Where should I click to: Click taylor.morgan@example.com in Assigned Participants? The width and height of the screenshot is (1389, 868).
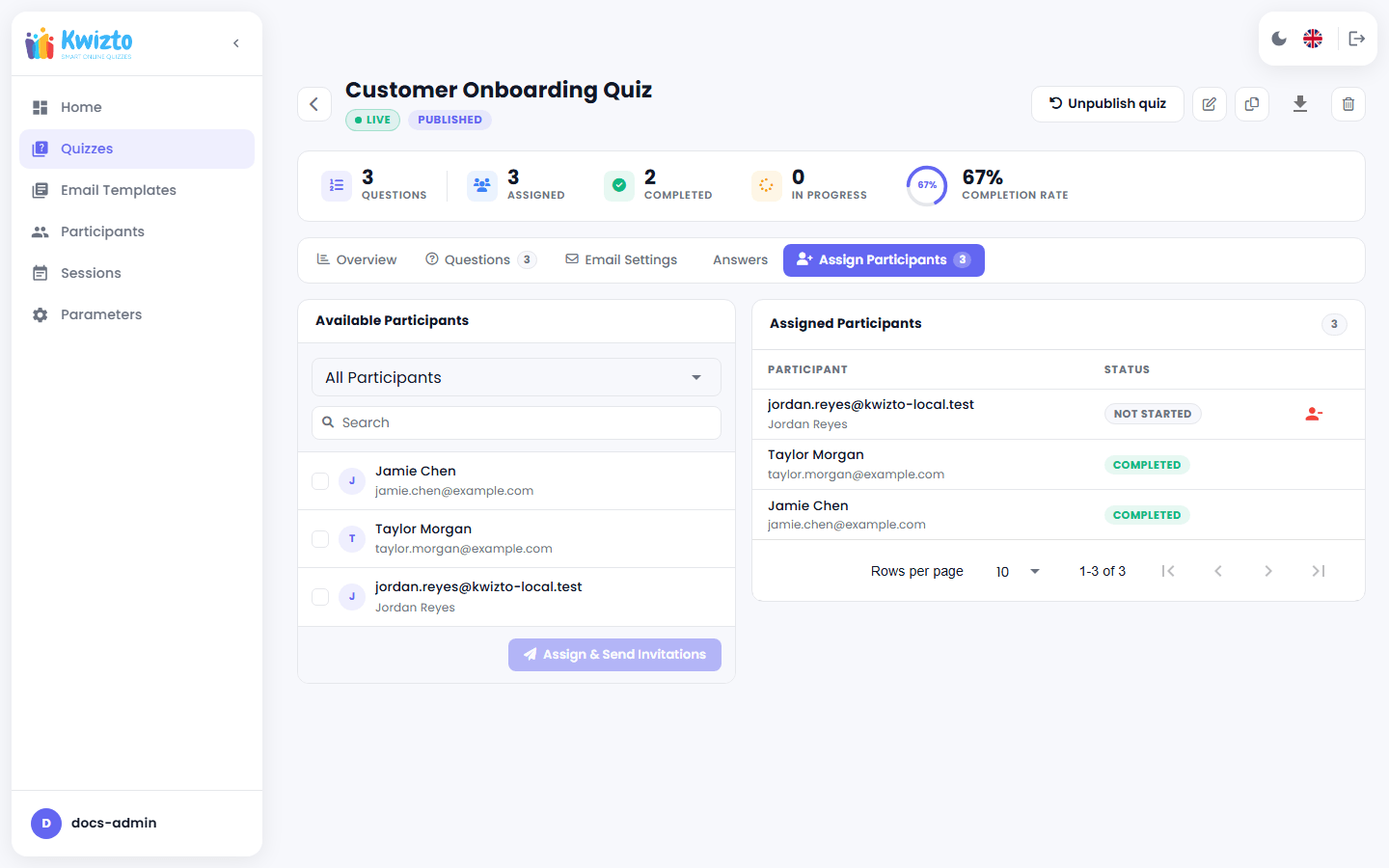(x=856, y=475)
